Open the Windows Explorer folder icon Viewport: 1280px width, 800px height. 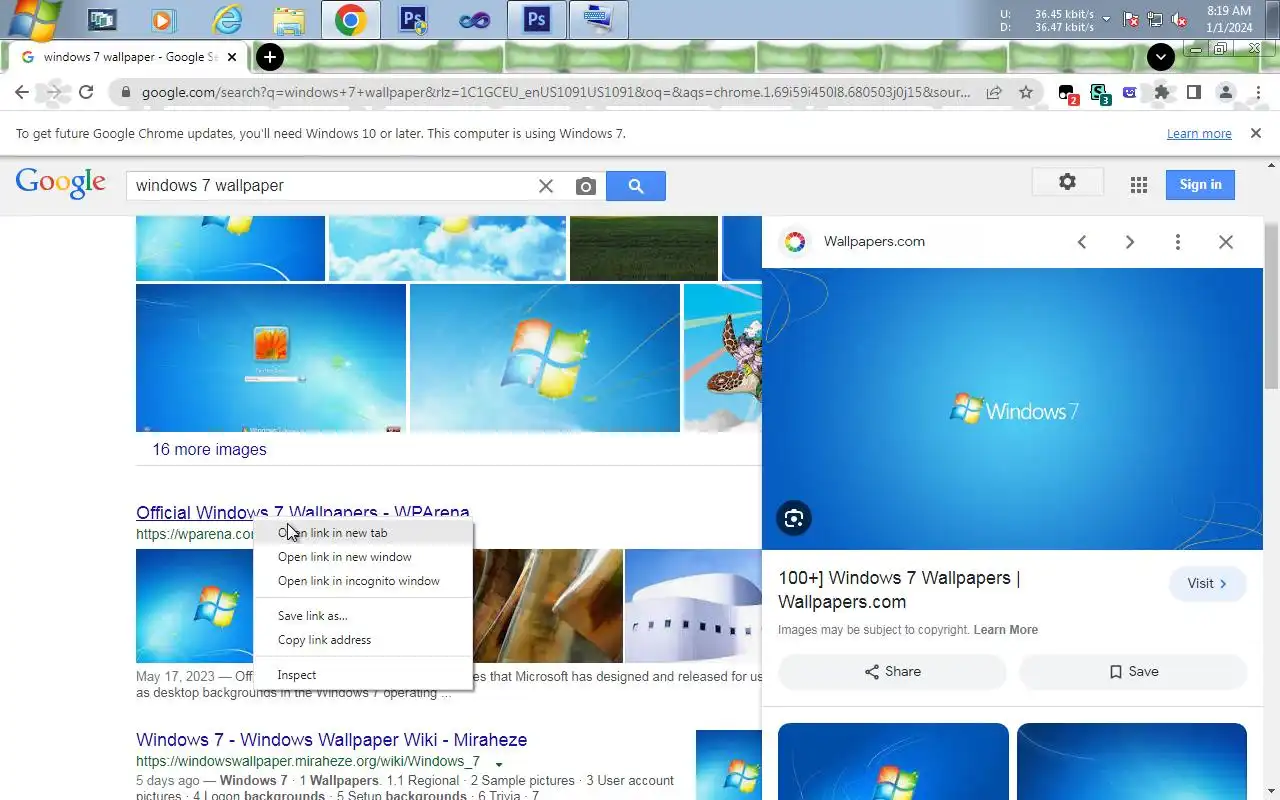(x=289, y=19)
